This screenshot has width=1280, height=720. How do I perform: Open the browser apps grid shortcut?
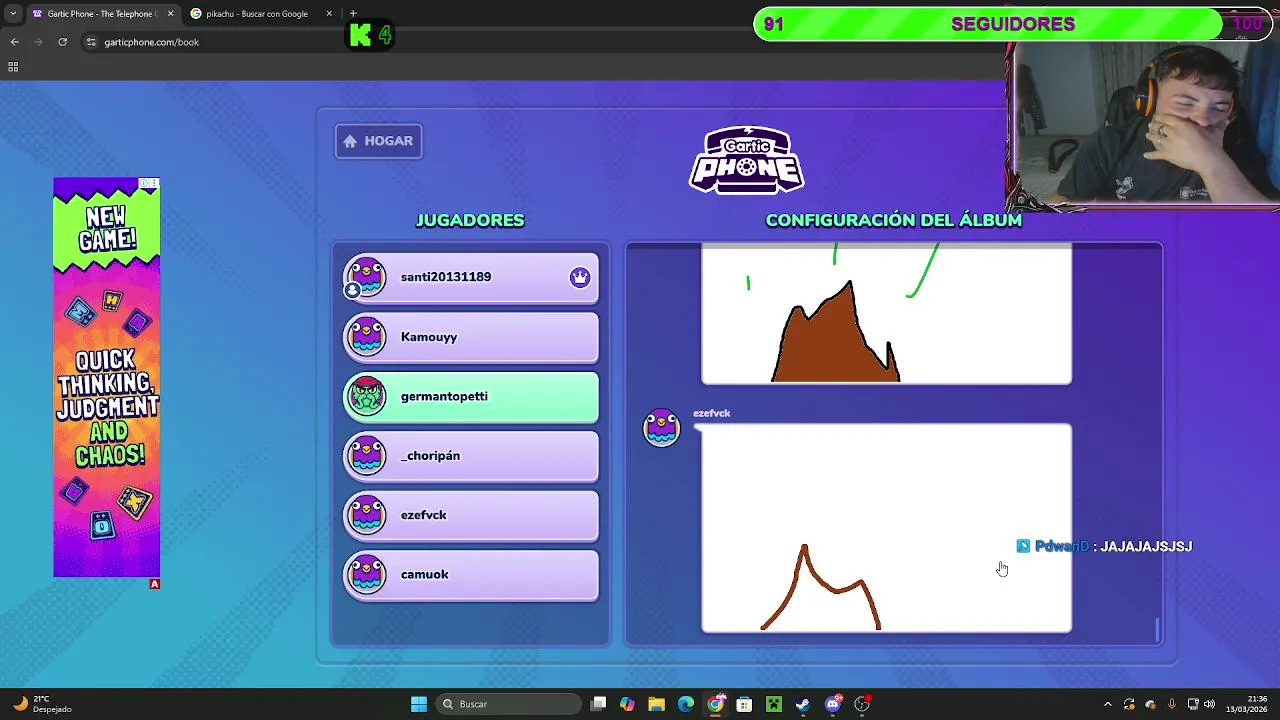coord(13,67)
